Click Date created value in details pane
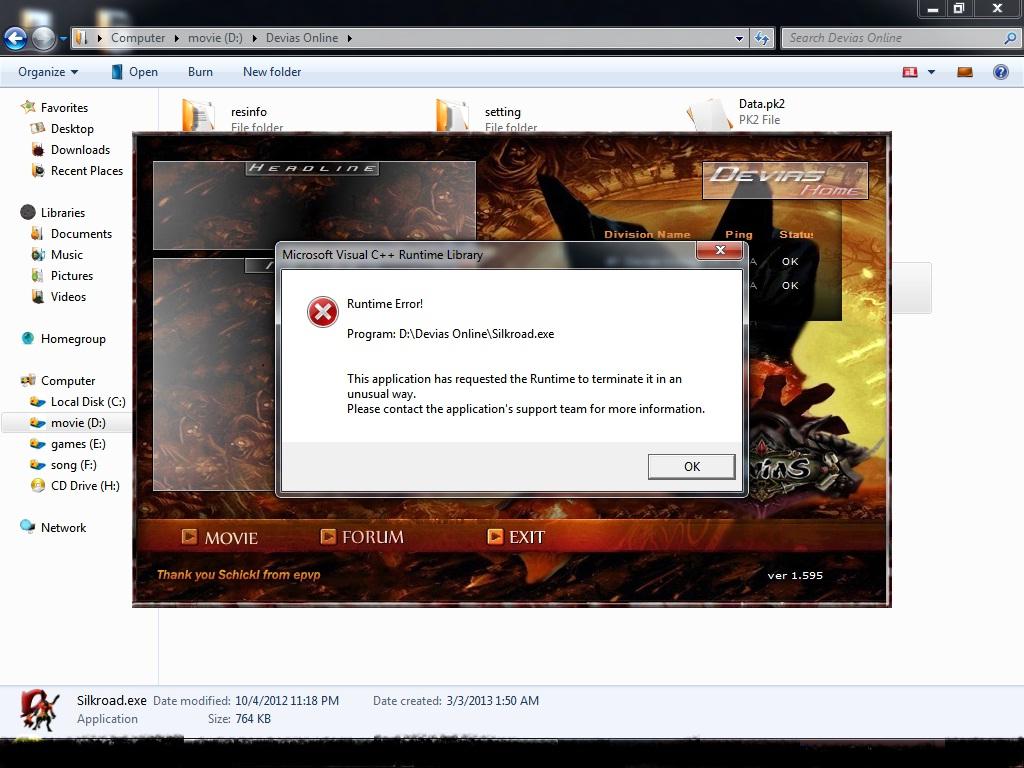Screen dimensions: 1024x768 pos(492,701)
